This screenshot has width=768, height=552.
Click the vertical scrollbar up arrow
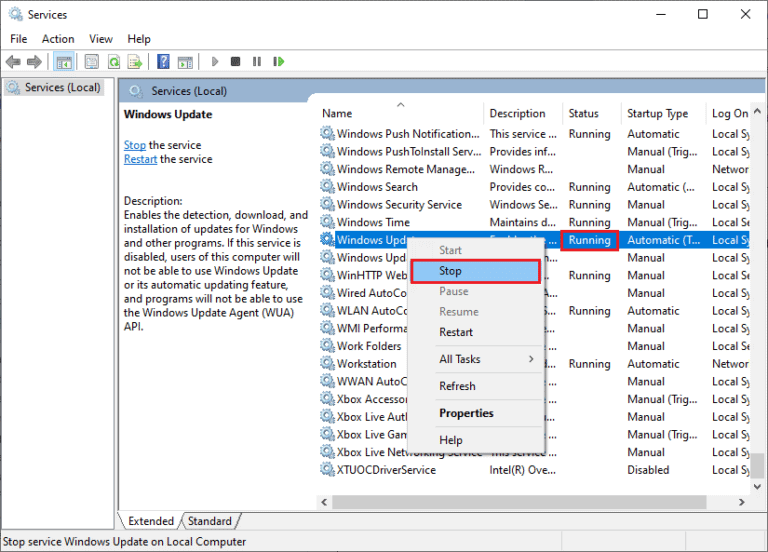pos(757,112)
